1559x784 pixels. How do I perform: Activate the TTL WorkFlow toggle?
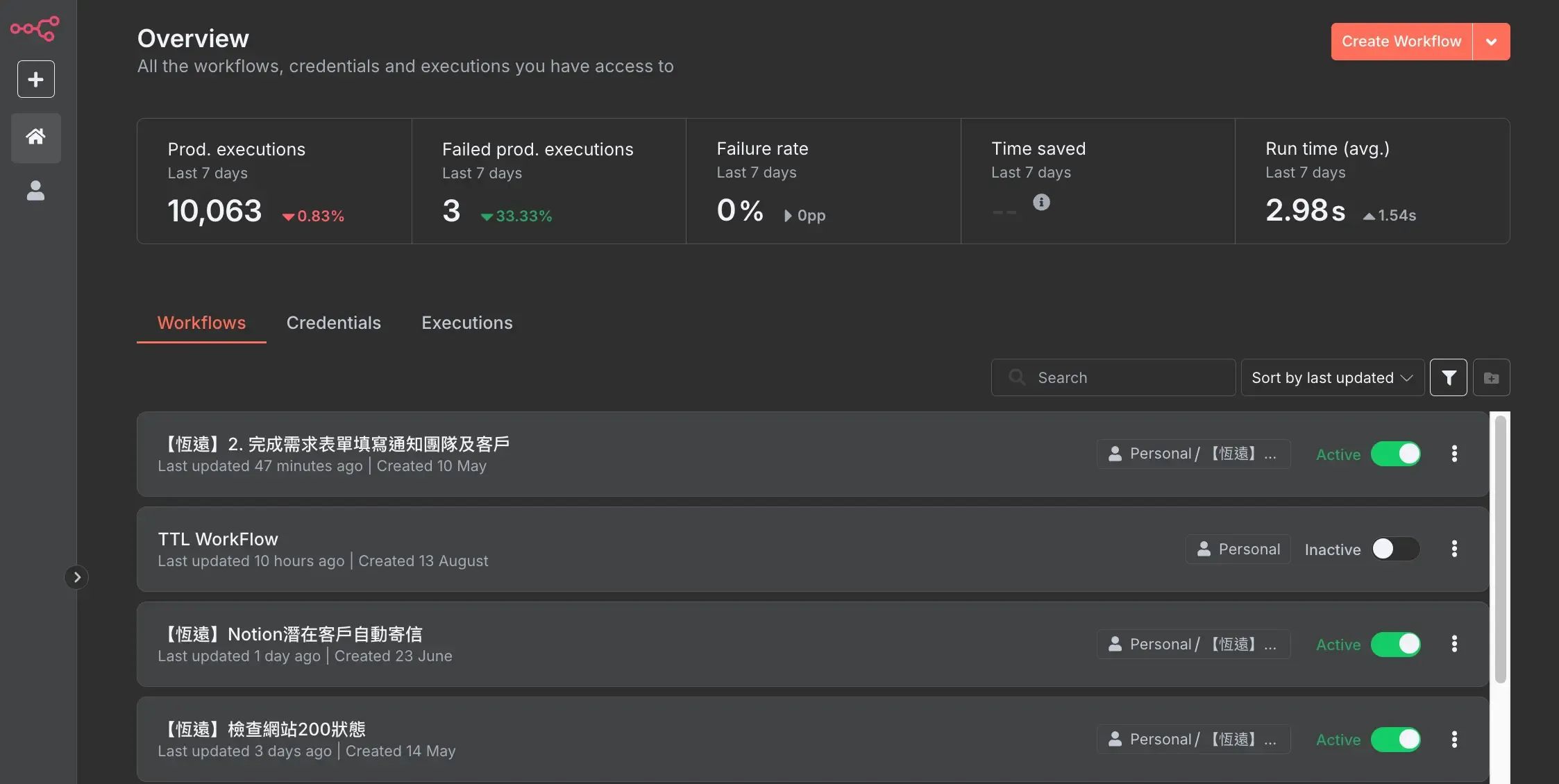(1395, 549)
